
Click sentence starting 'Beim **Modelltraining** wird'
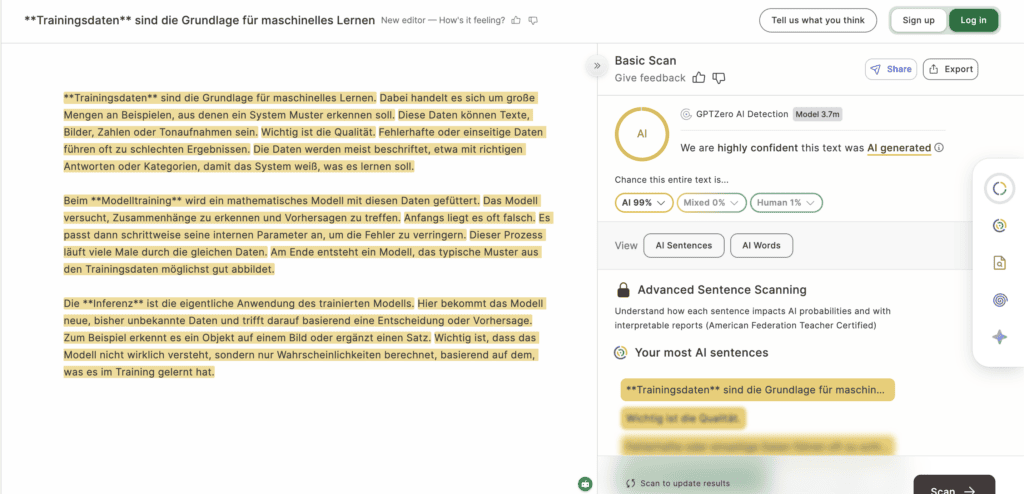point(272,200)
